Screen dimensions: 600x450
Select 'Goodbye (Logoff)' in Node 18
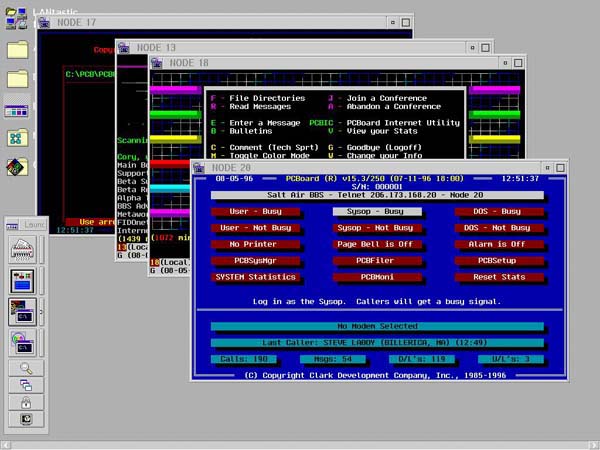384,147
